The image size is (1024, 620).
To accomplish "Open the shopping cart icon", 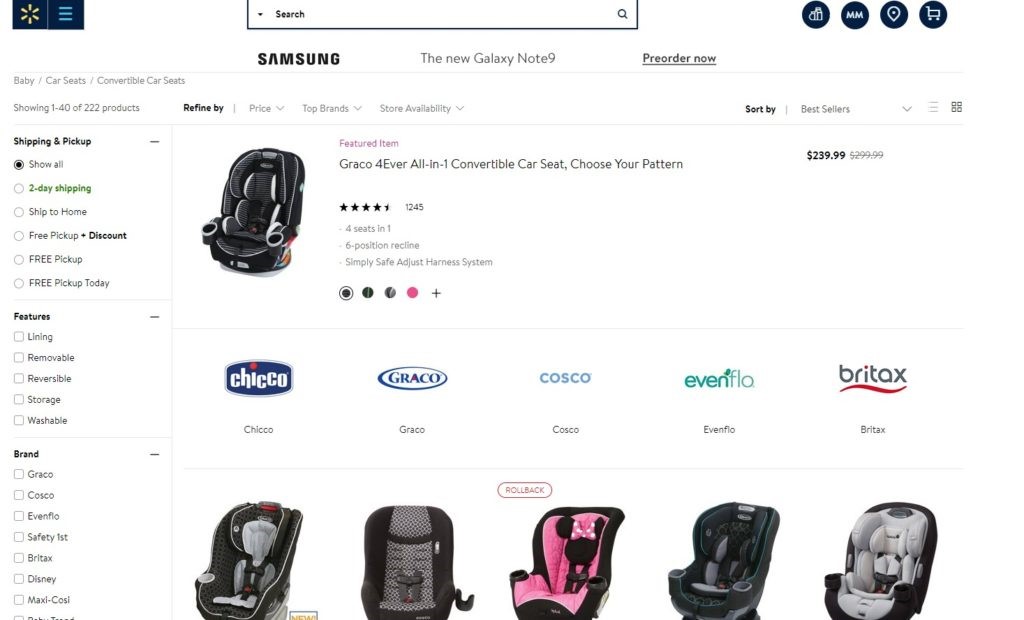I will pyautogui.click(x=933, y=14).
